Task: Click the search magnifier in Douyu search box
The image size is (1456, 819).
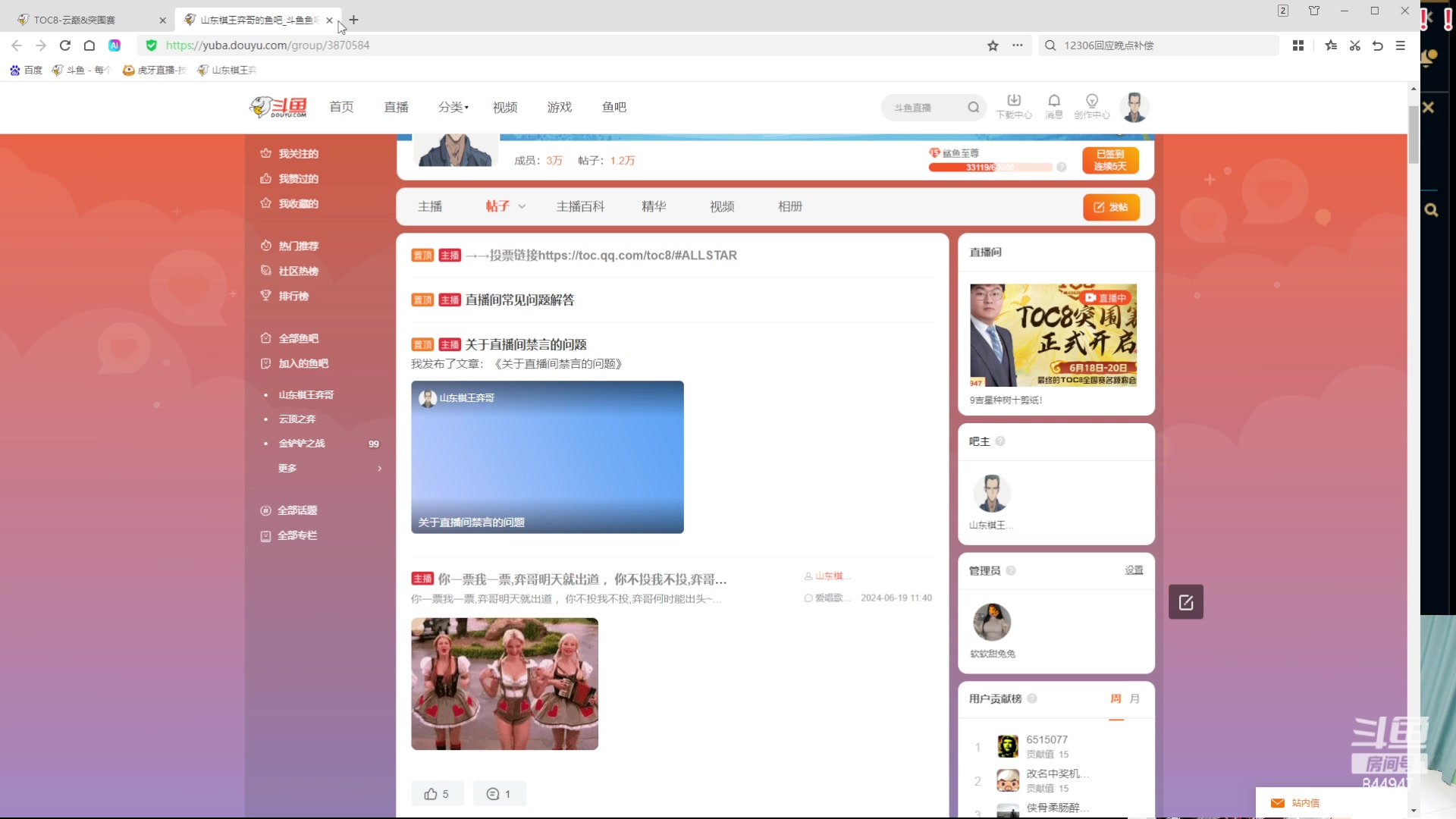Action: (x=973, y=108)
